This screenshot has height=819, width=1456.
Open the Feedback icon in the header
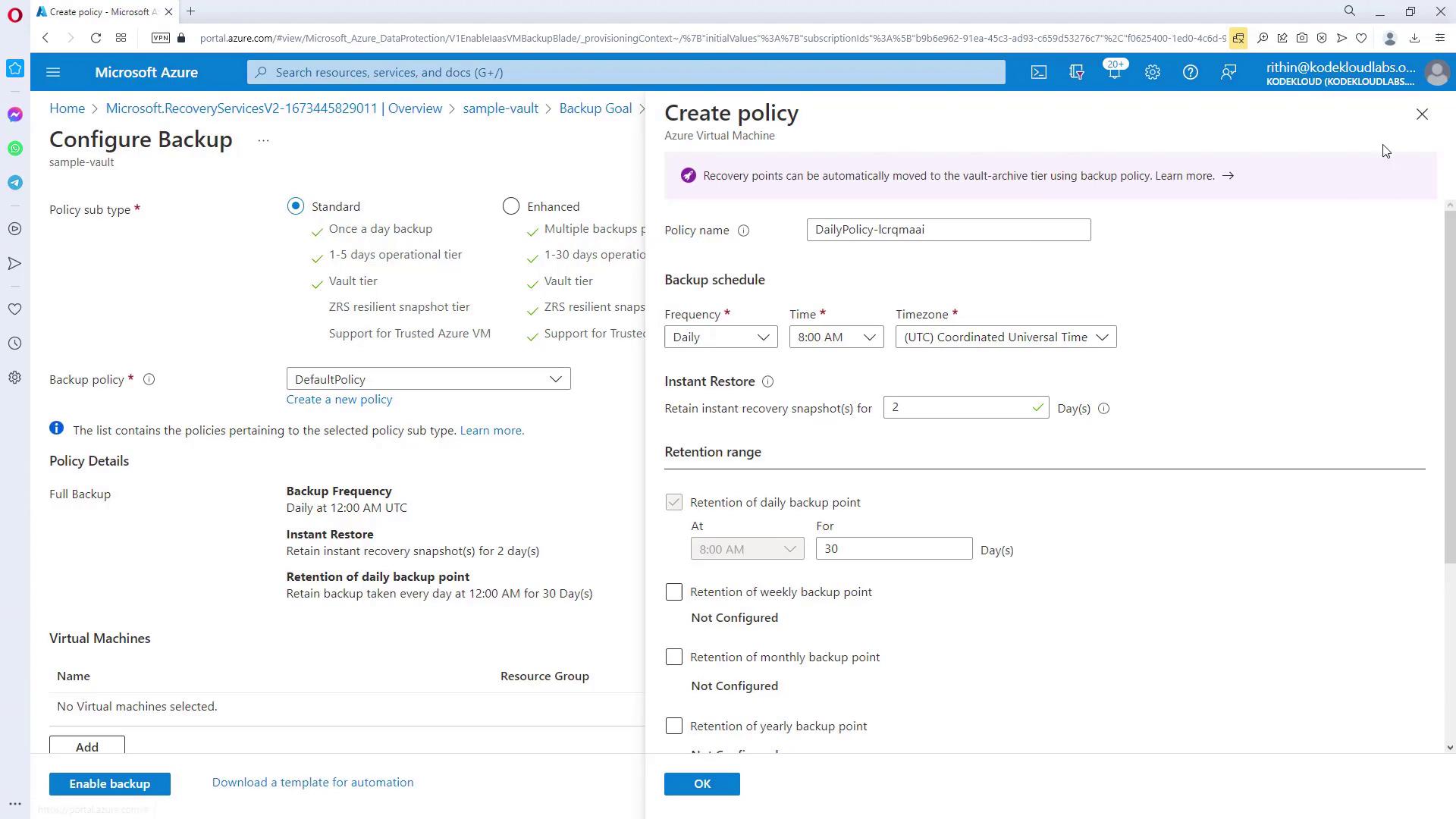pos(1228,72)
